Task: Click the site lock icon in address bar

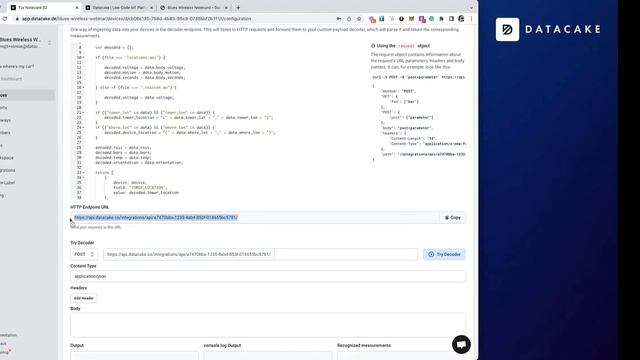Action: [17, 19]
